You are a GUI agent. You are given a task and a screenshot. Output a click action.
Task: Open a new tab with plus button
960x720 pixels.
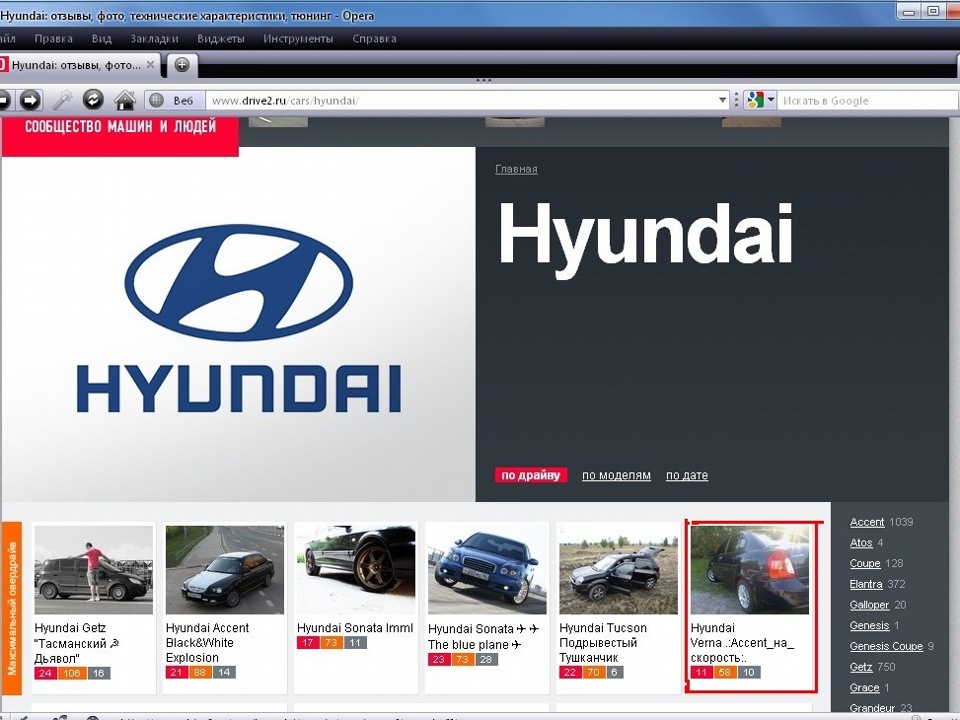click(182, 65)
